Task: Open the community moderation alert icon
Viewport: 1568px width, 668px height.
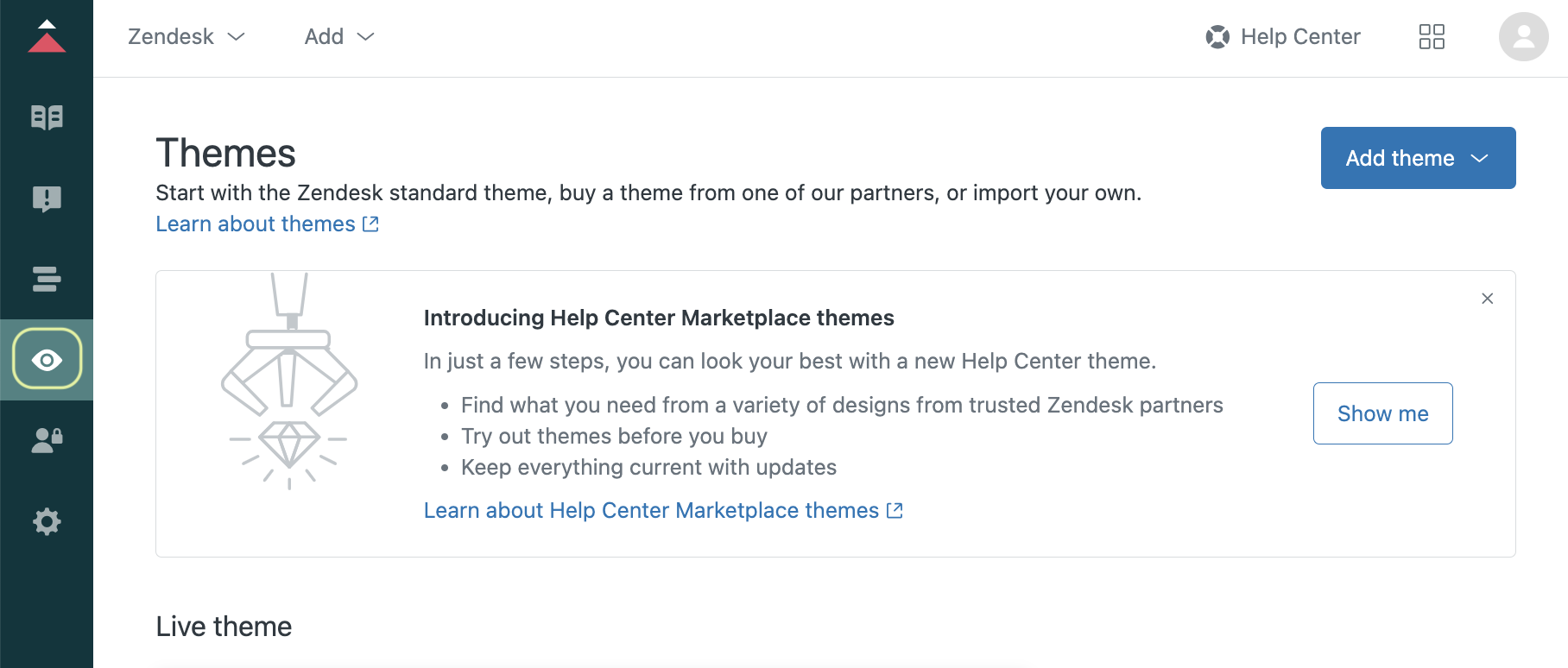Action: click(47, 199)
